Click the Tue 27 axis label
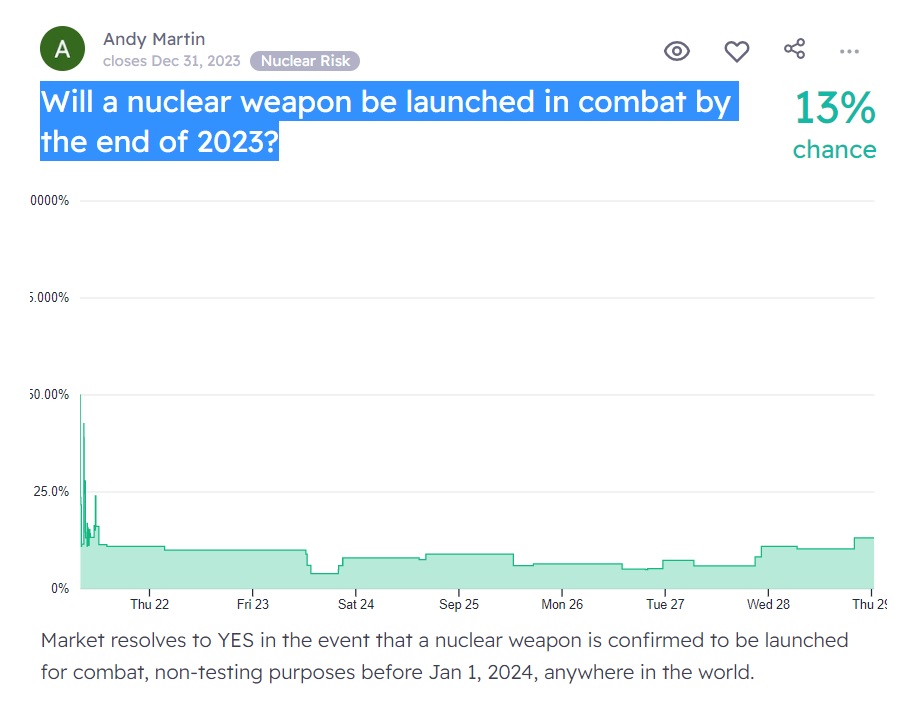This screenshot has width=905, height=703. (665, 604)
